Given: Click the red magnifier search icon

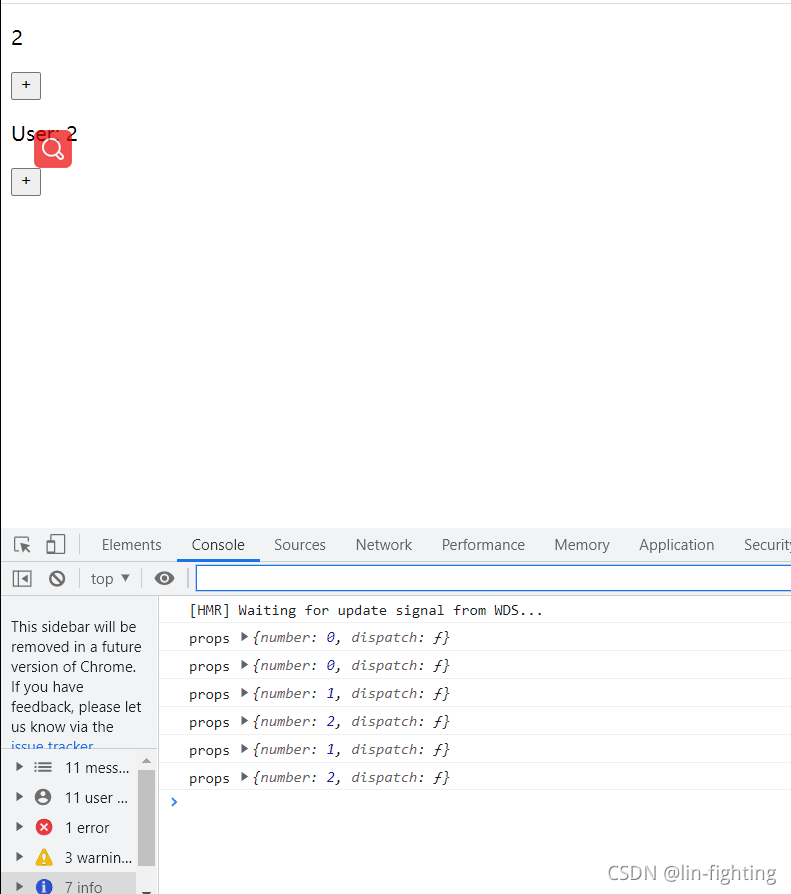Looking at the screenshot, I should [x=53, y=149].
